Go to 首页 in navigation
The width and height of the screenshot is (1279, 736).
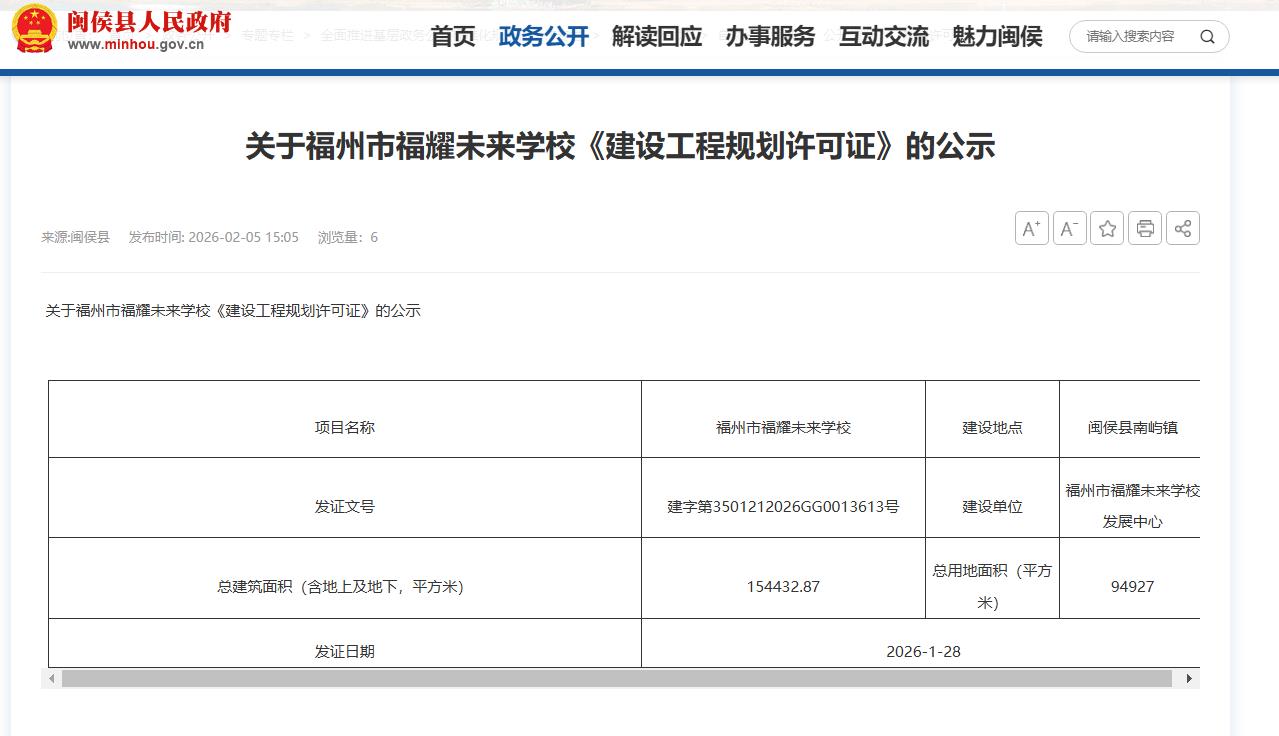[x=453, y=37]
